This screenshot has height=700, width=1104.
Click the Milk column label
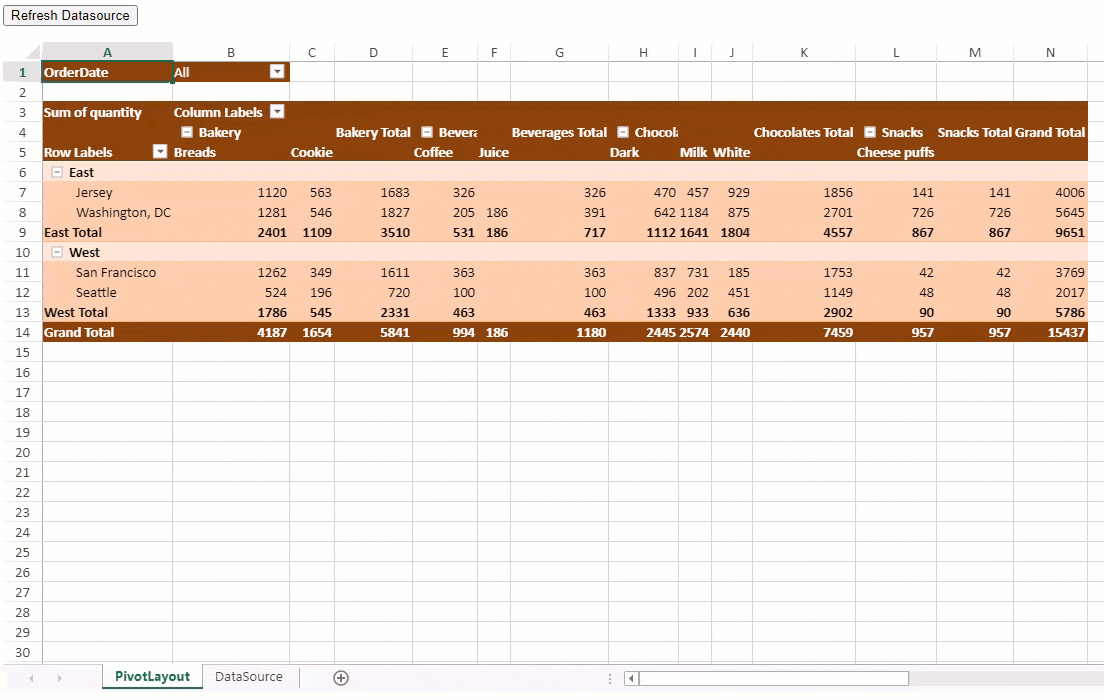tap(694, 152)
